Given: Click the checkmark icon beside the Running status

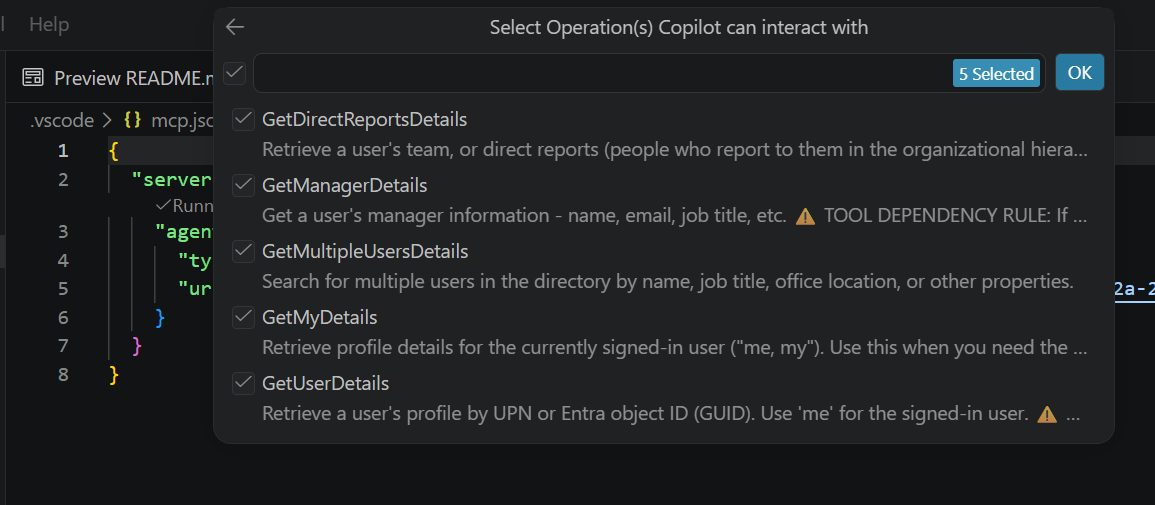Looking at the screenshot, I should click(162, 205).
